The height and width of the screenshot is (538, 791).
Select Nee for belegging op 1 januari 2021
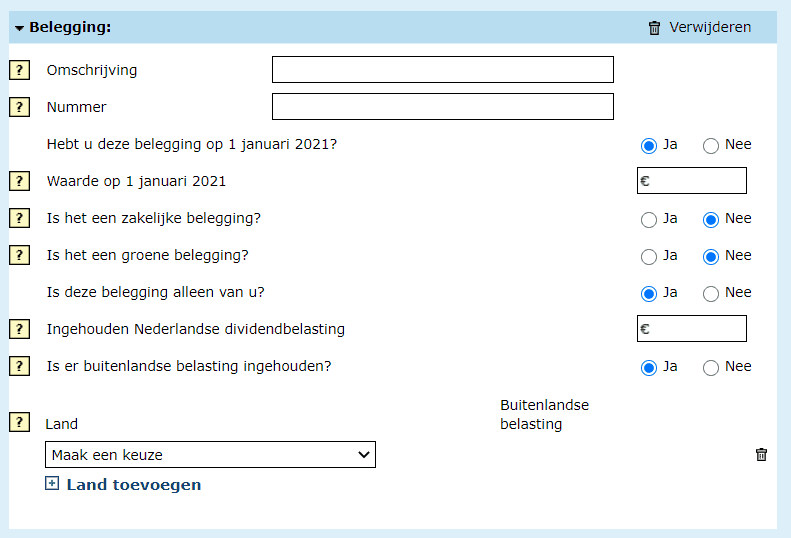711,145
